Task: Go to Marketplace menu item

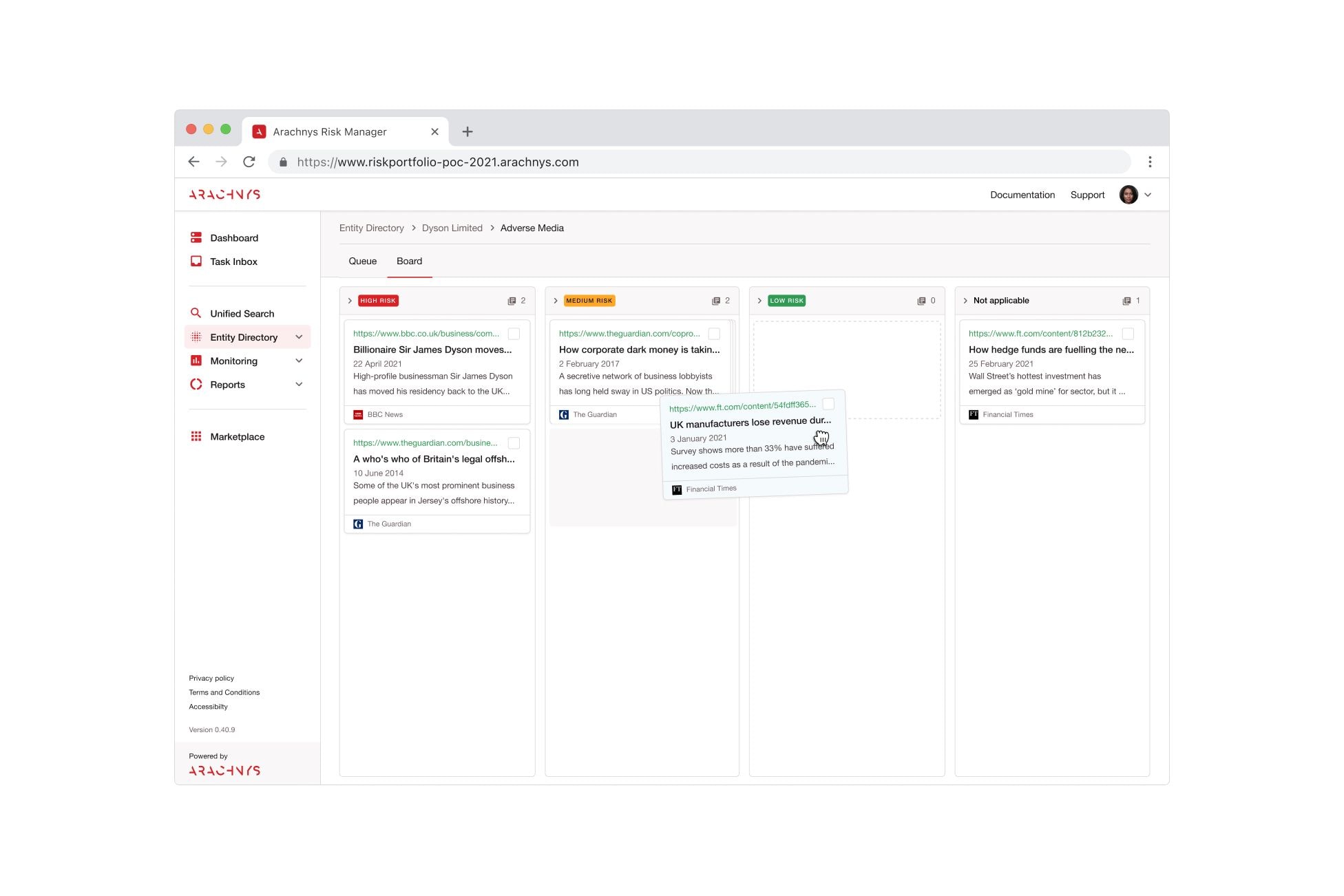Action: [x=238, y=437]
